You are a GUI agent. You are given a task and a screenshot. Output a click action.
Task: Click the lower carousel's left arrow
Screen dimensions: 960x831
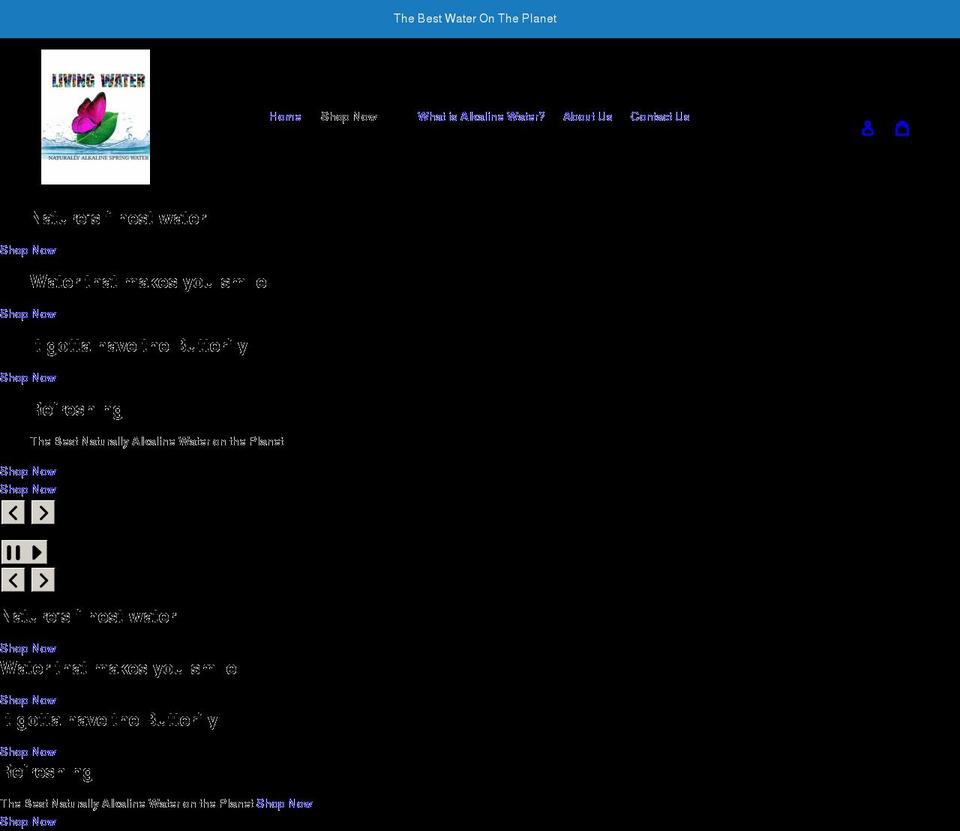click(x=12, y=578)
